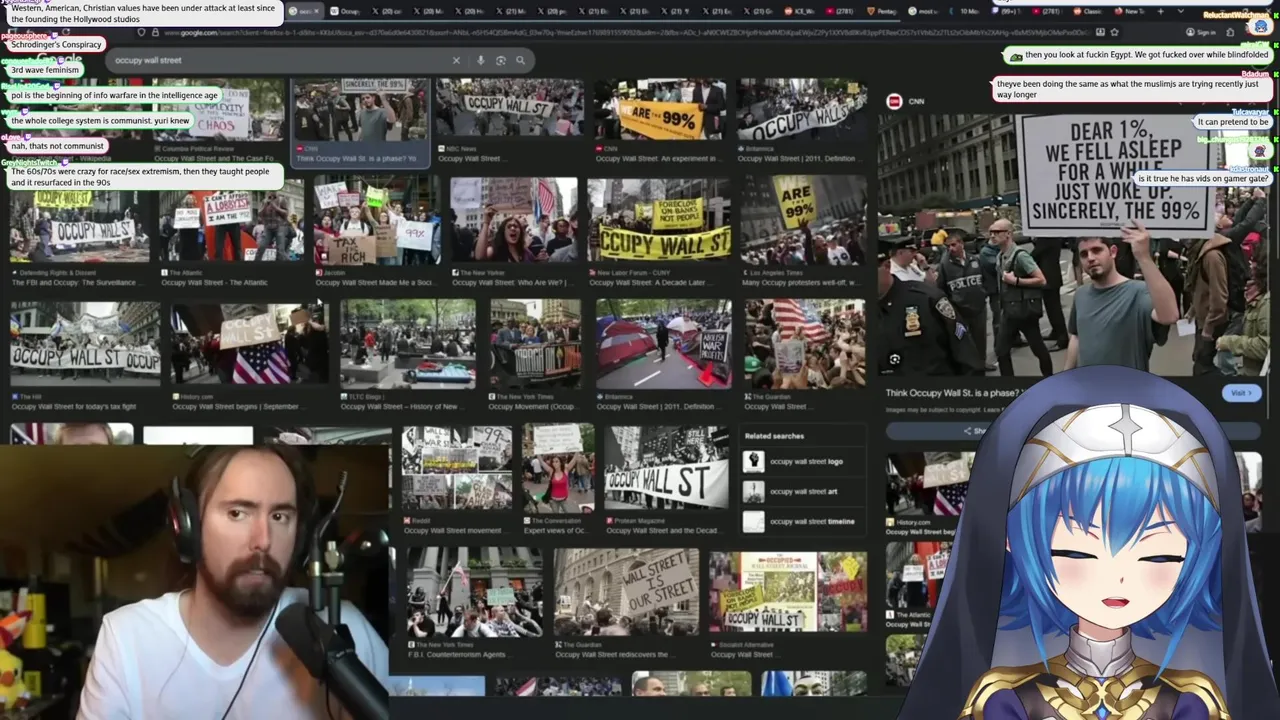Screen dimensions: 1280x720
Task: Click the 'occupy wall street logo' related search thumbnail
Action: coord(753,461)
